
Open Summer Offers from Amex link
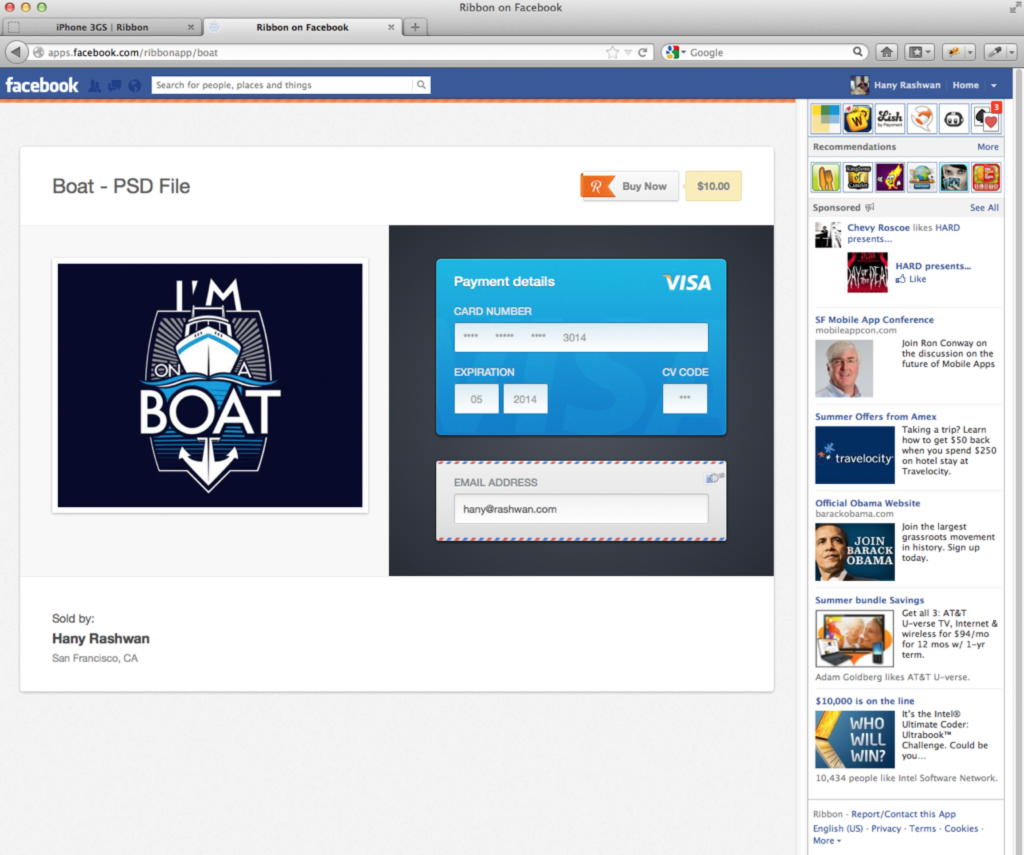click(x=876, y=416)
